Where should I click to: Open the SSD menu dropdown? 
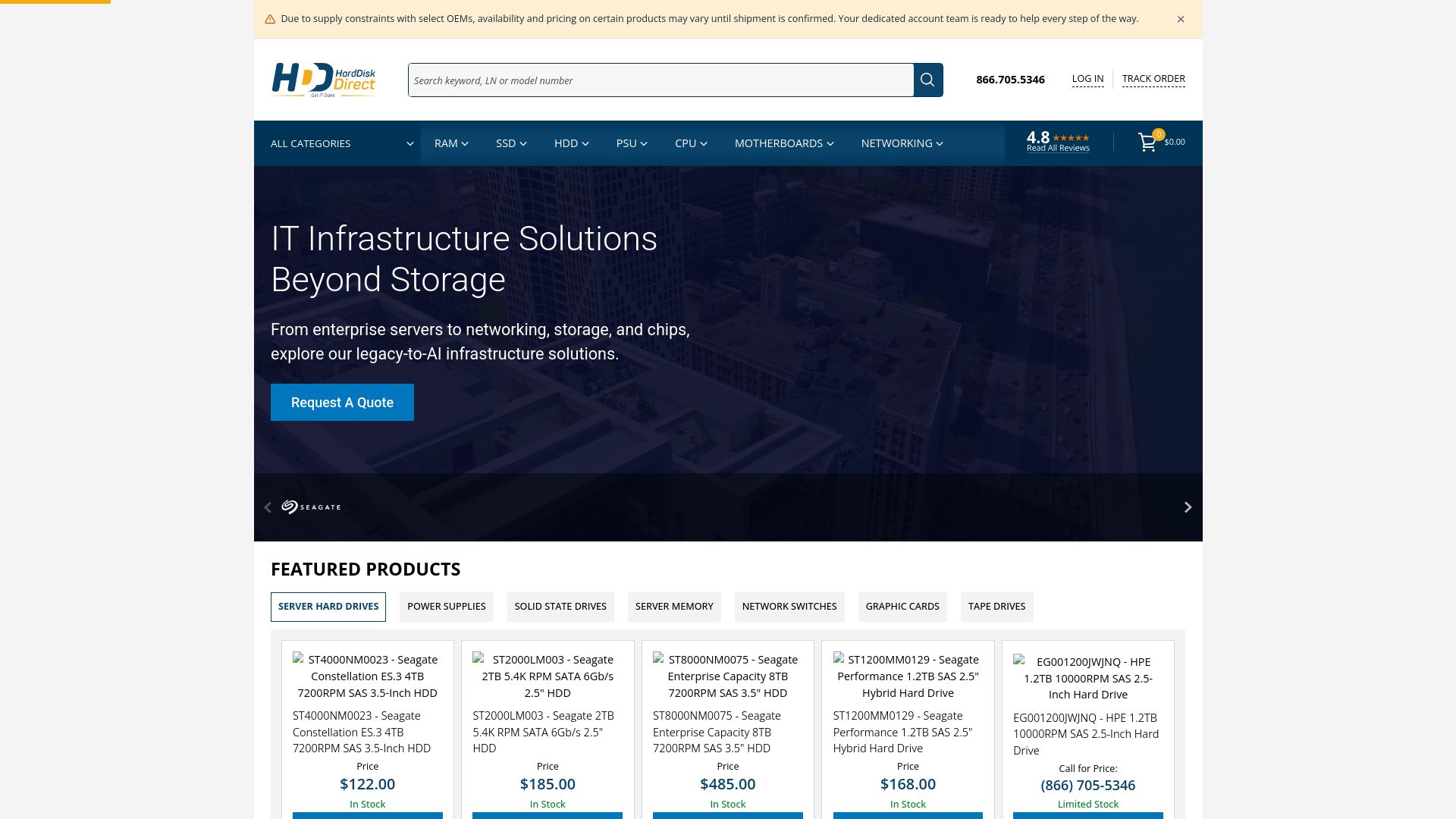tap(511, 143)
